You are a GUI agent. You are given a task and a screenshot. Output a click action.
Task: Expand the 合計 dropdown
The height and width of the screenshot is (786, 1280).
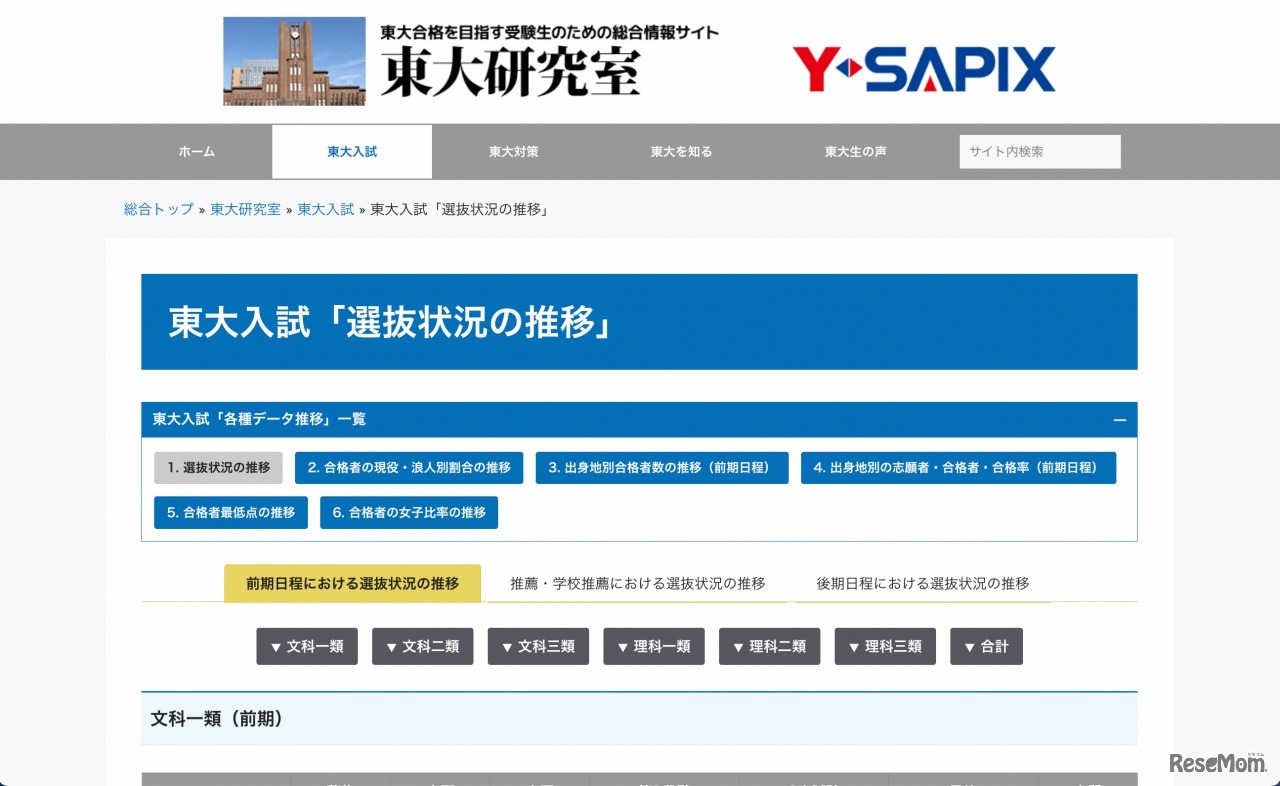click(x=986, y=646)
